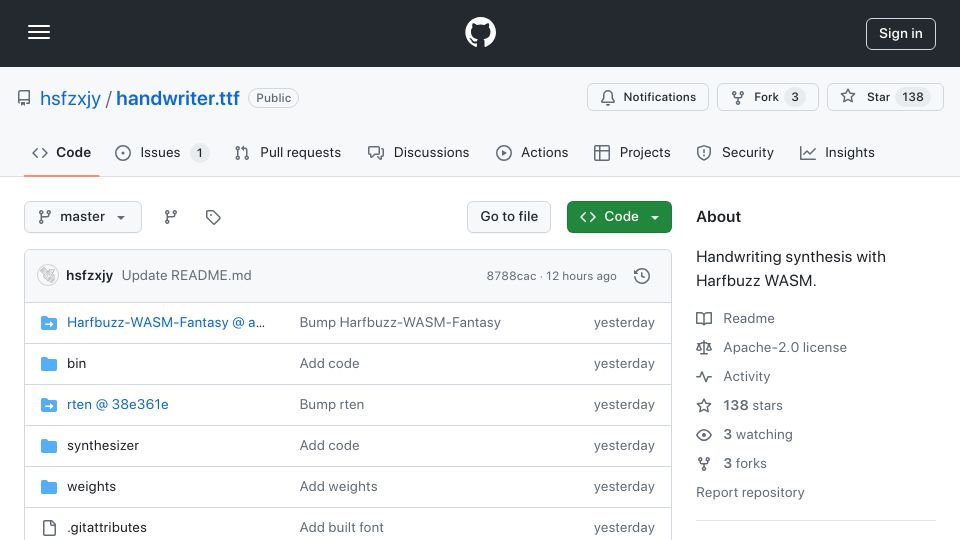960x540 pixels.
Task: Open the Discussions tab
Action: pyautogui.click(x=418, y=152)
